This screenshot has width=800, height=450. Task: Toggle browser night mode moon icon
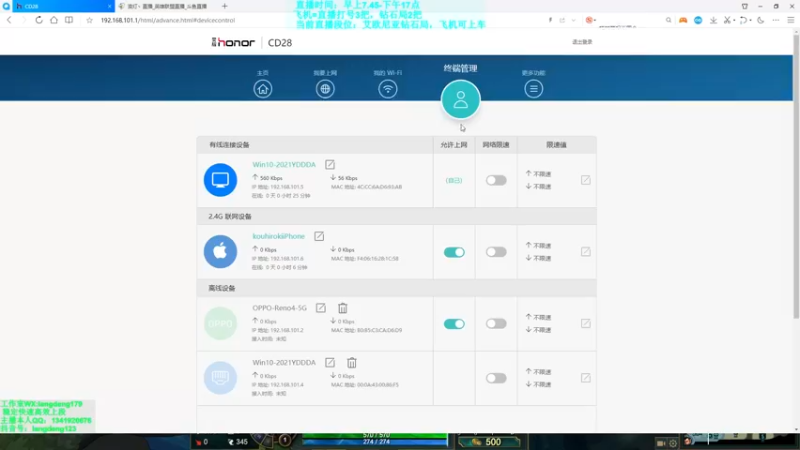760,20
